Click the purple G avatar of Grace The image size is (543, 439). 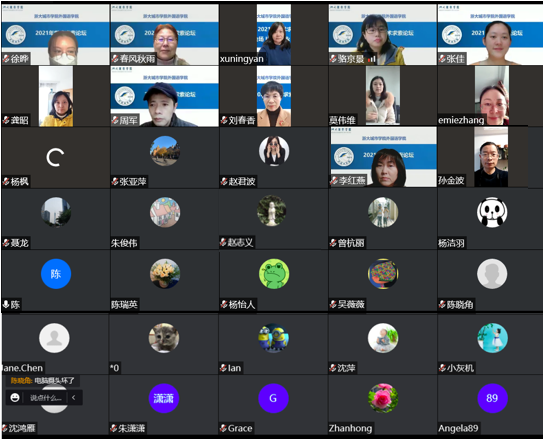273,398
